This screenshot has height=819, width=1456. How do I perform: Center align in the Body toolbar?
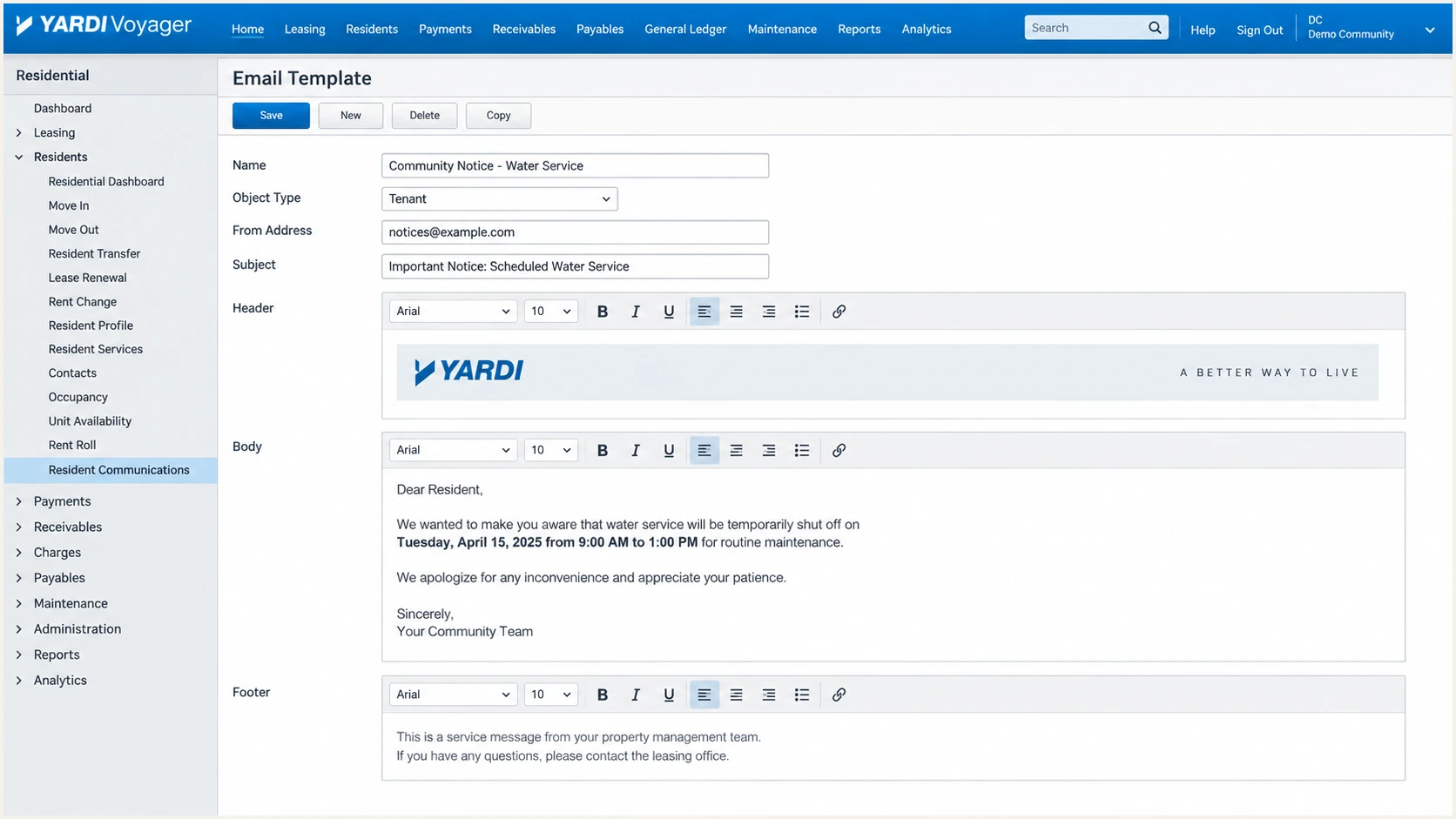coord(737,450)
